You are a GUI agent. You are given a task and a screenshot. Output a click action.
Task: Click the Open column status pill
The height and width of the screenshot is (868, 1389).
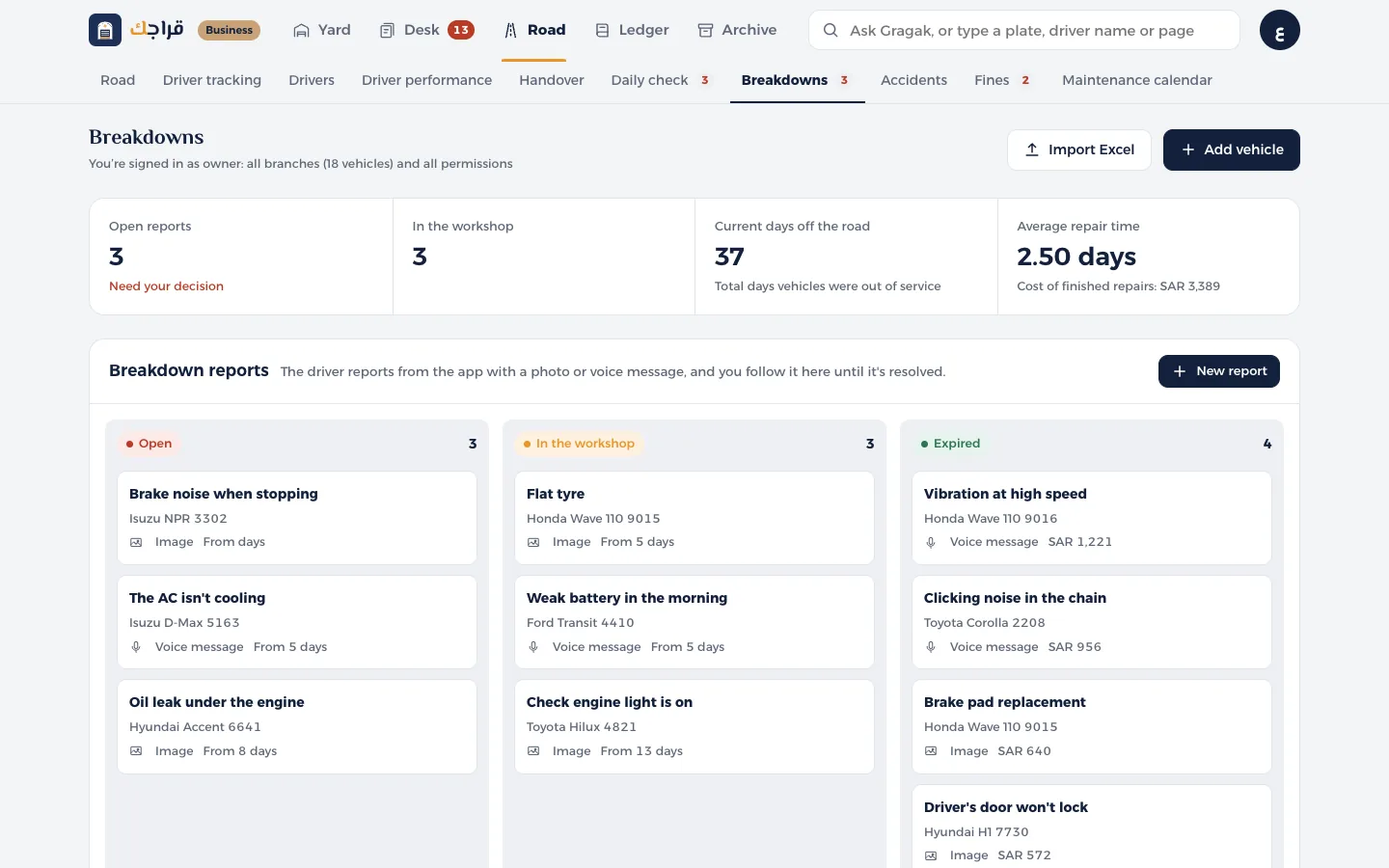[x=149, y=444]
